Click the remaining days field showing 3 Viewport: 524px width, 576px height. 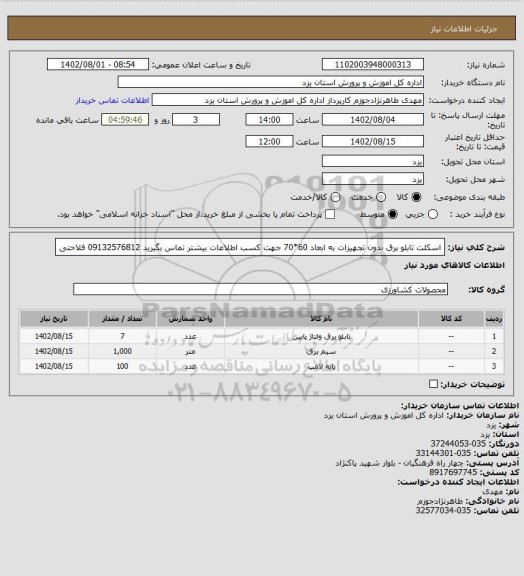coord(196,120)
